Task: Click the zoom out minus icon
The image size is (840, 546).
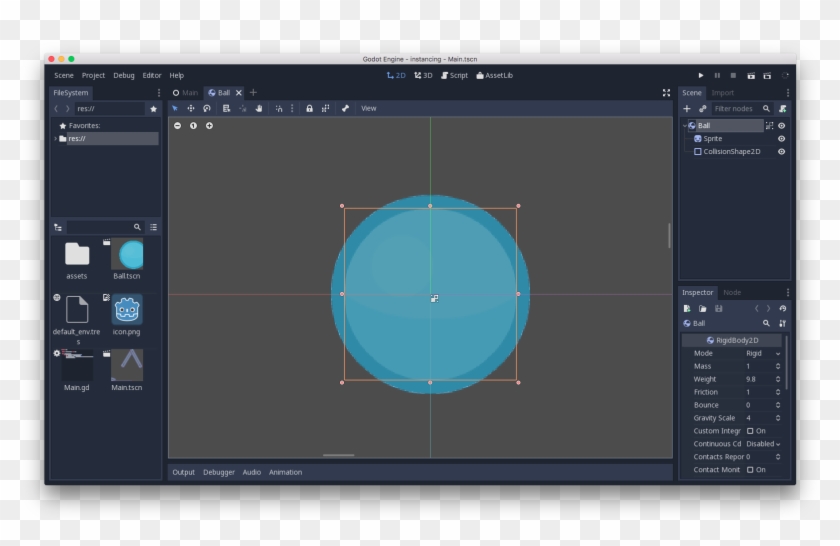Action: coord(178,126)
